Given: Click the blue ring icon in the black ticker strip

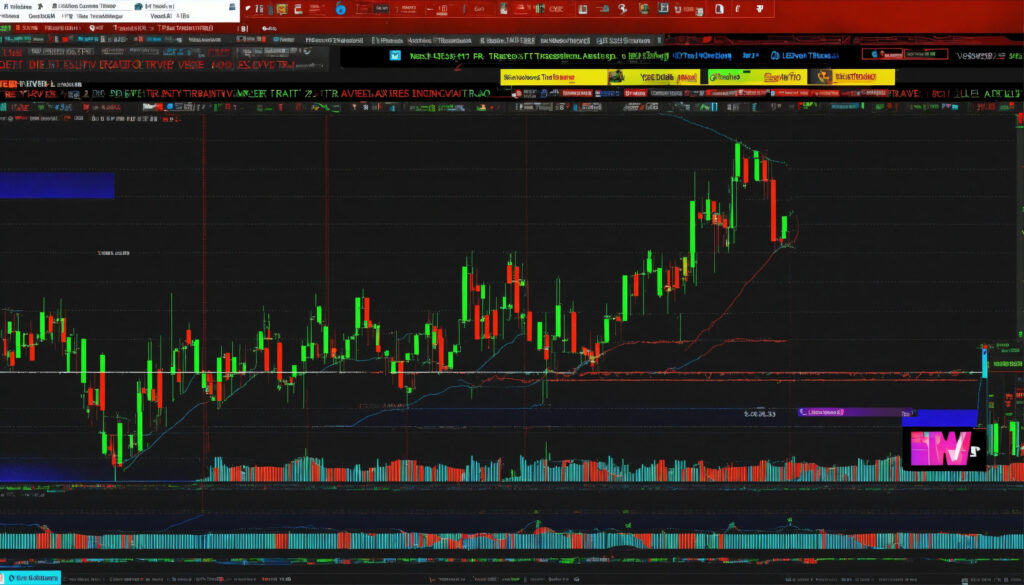Looking at the screenshot, I should [775, 56].
